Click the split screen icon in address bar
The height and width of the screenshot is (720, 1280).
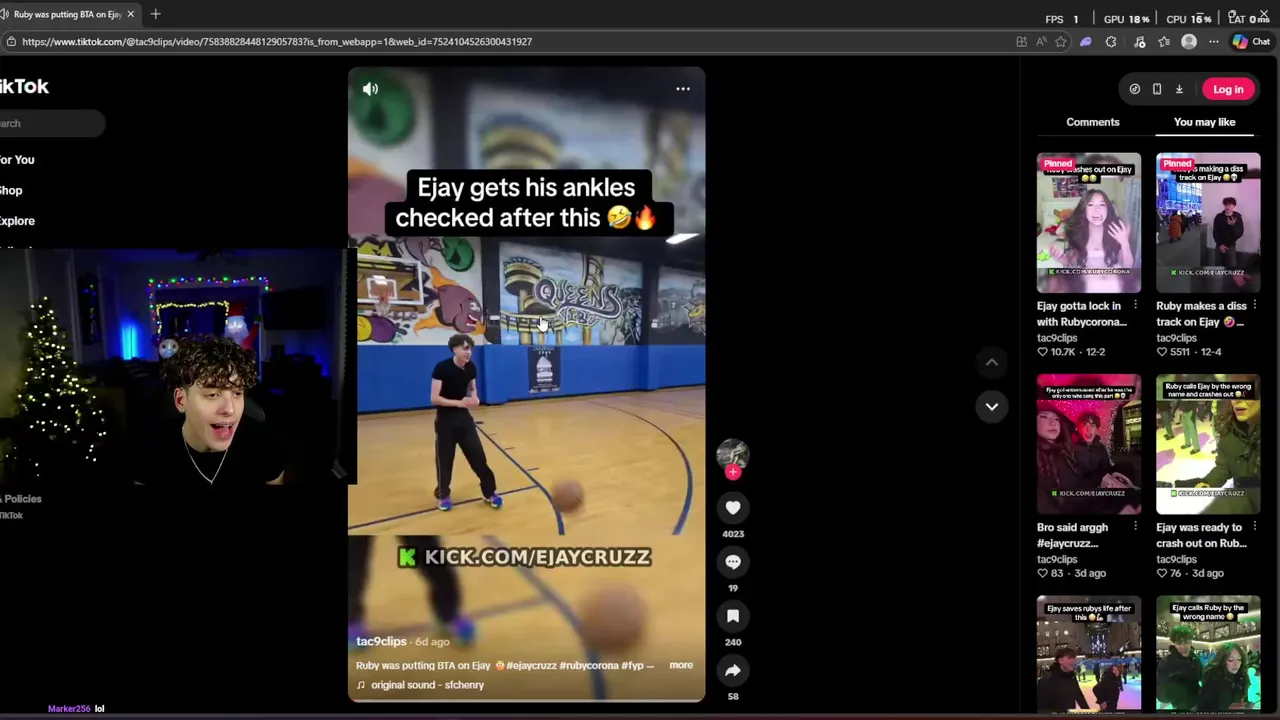click(1021, 42)
